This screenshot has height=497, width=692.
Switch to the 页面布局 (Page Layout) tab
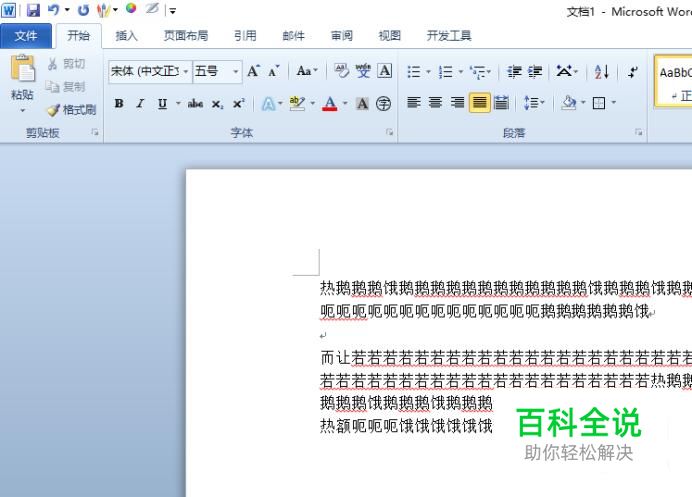[186, 36]
